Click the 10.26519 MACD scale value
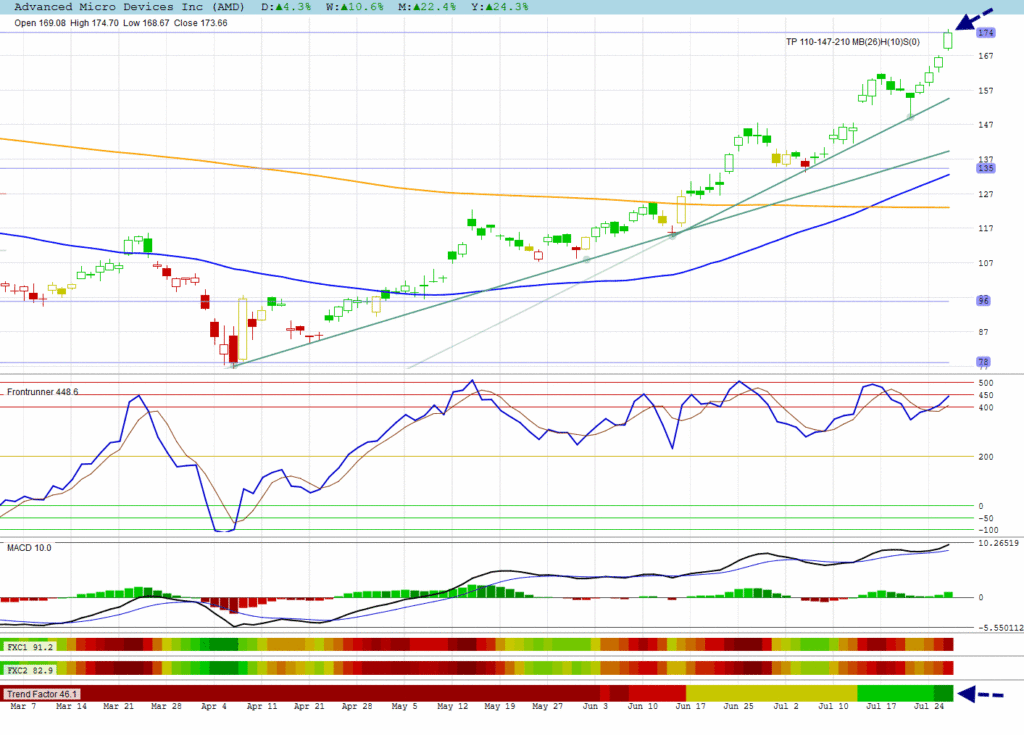The height and width of the screenshot is (735, 1024). point(998,543)
